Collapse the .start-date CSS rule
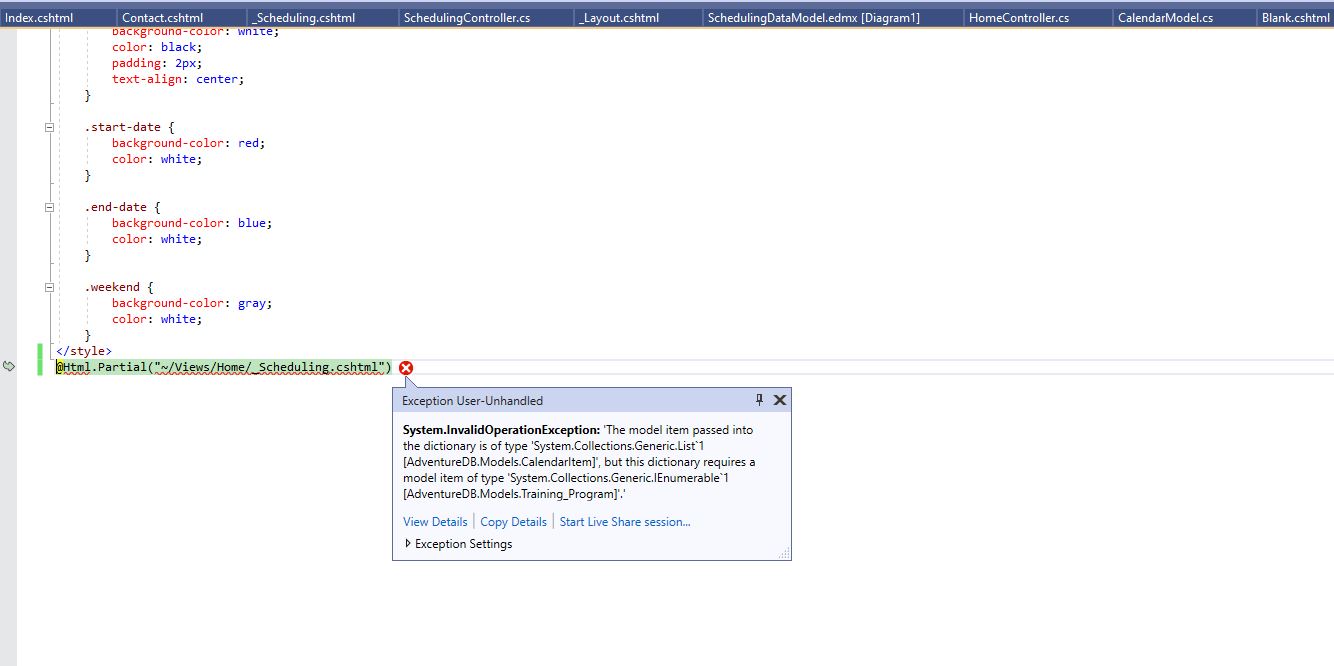 pos(49,127)
